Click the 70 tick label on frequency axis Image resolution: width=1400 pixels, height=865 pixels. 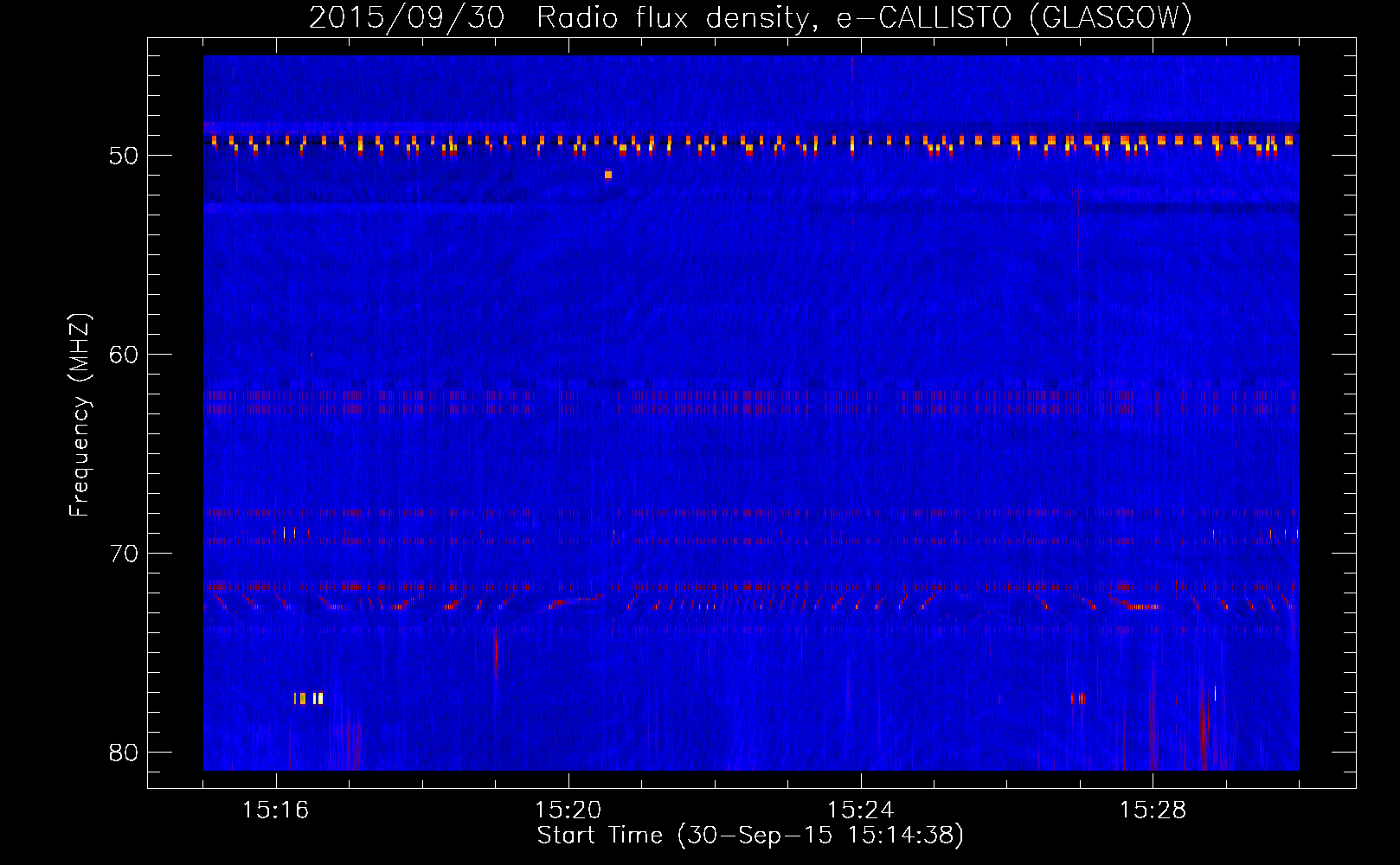124,554
